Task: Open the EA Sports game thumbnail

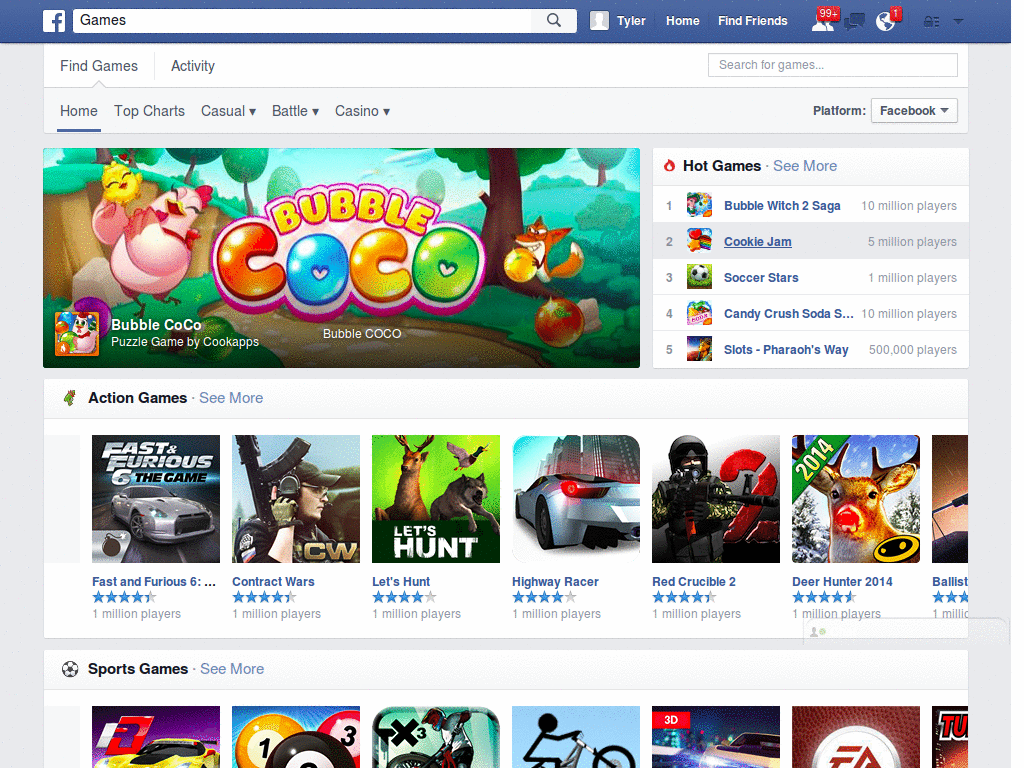Action: click(x=856, y=737)
